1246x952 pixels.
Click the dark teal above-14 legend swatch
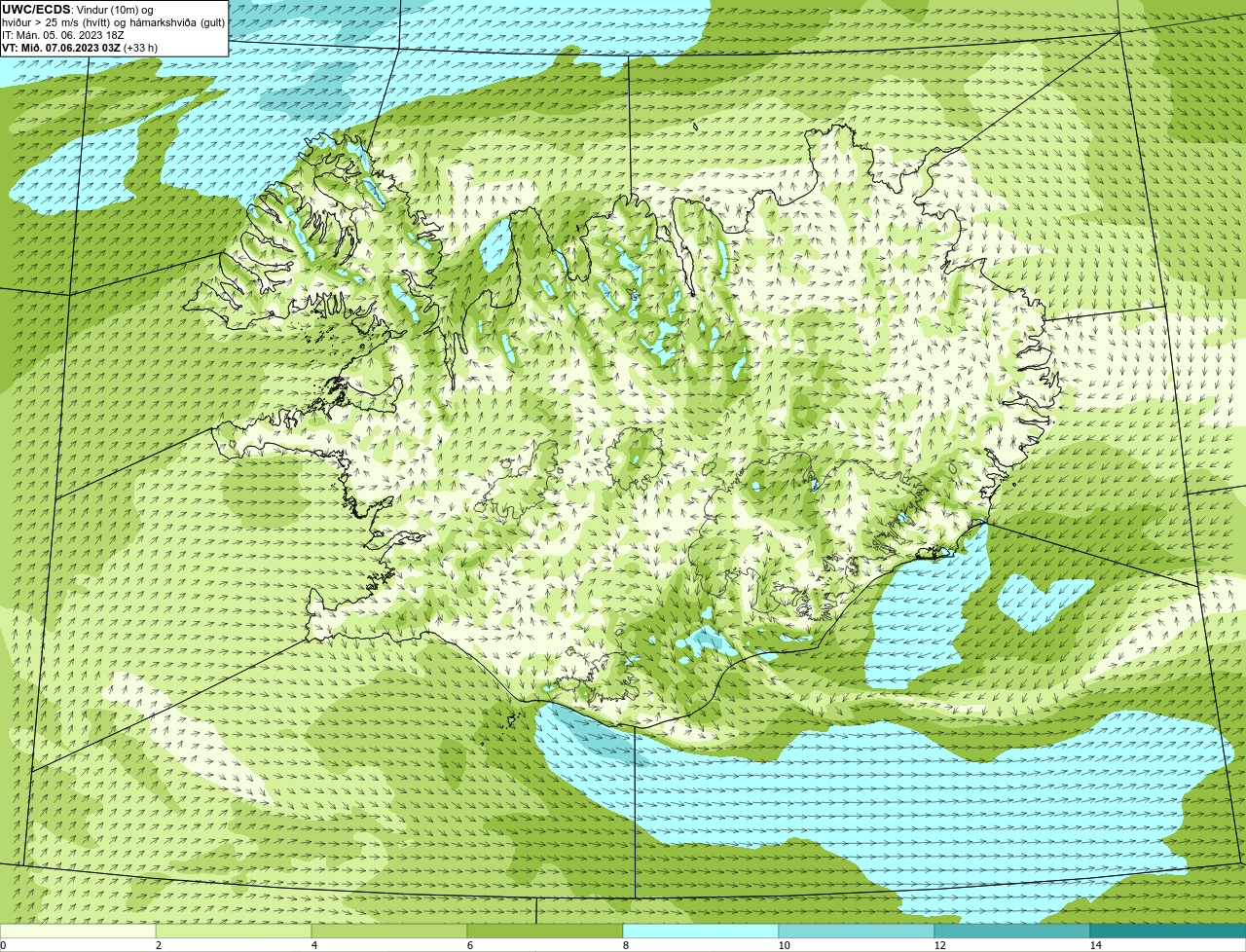(x=1168, y=931)
